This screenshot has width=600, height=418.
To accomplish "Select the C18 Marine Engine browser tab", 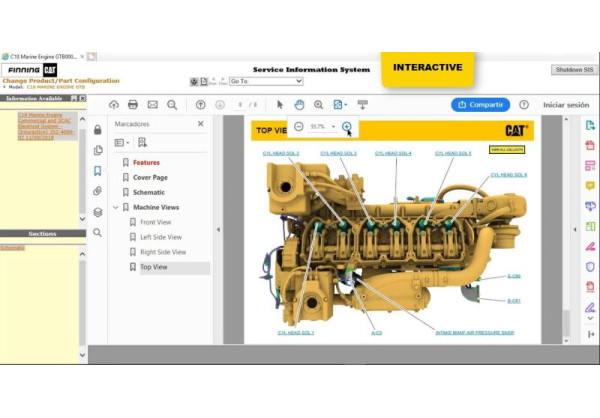I will click(43, 56).
